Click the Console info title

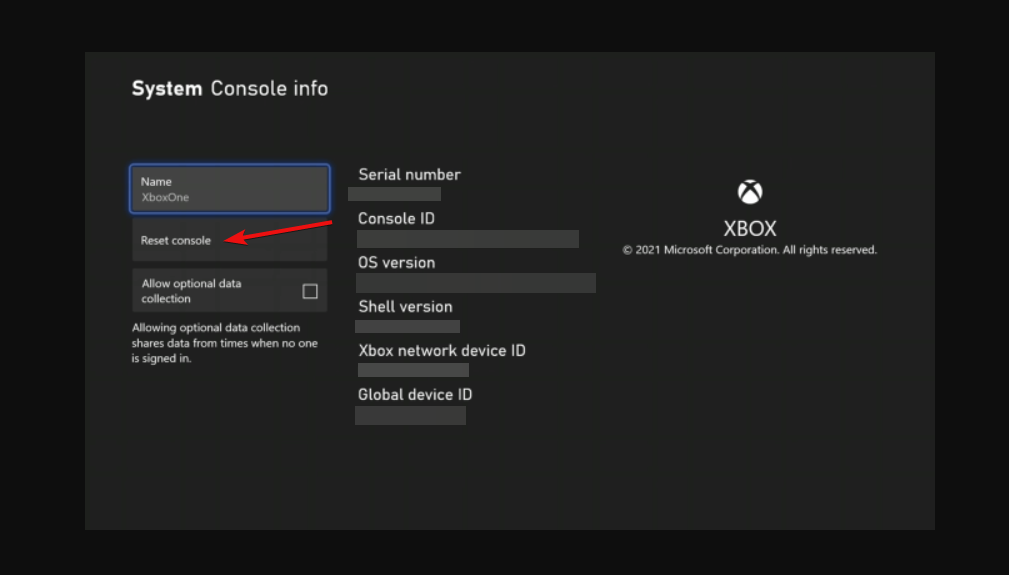[270, 88]
